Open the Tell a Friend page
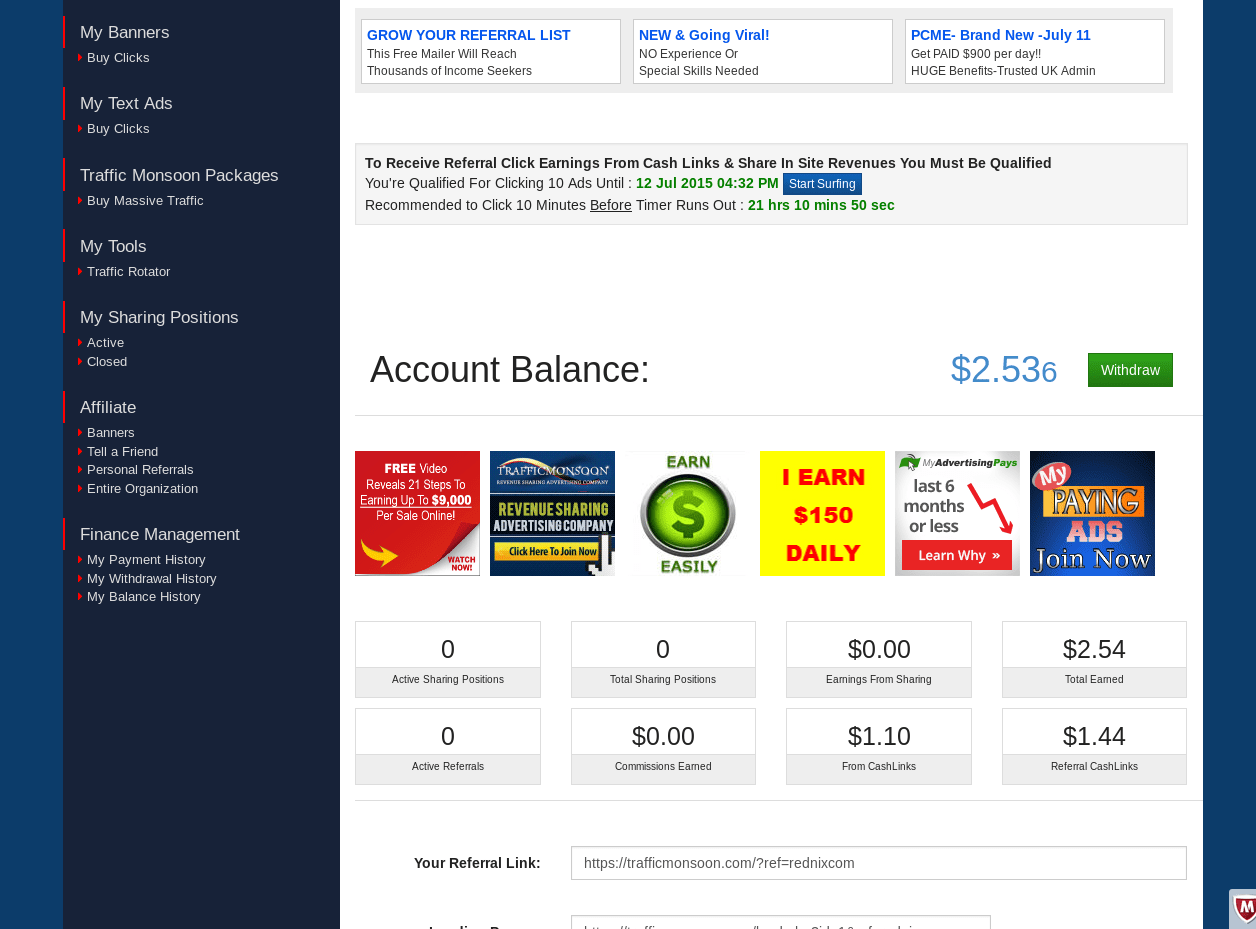The height and width of the screenshot is (929, 1256). (122, 452)
